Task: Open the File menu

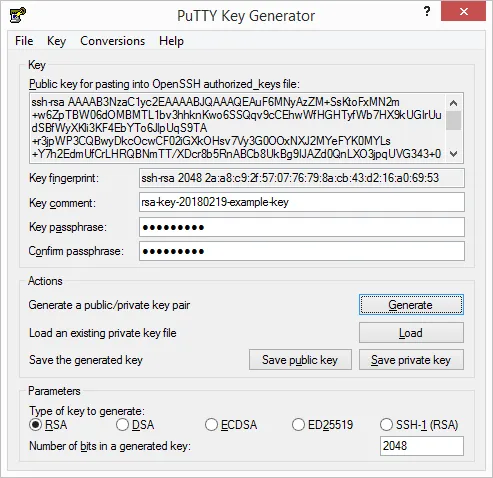Action: 24,41
